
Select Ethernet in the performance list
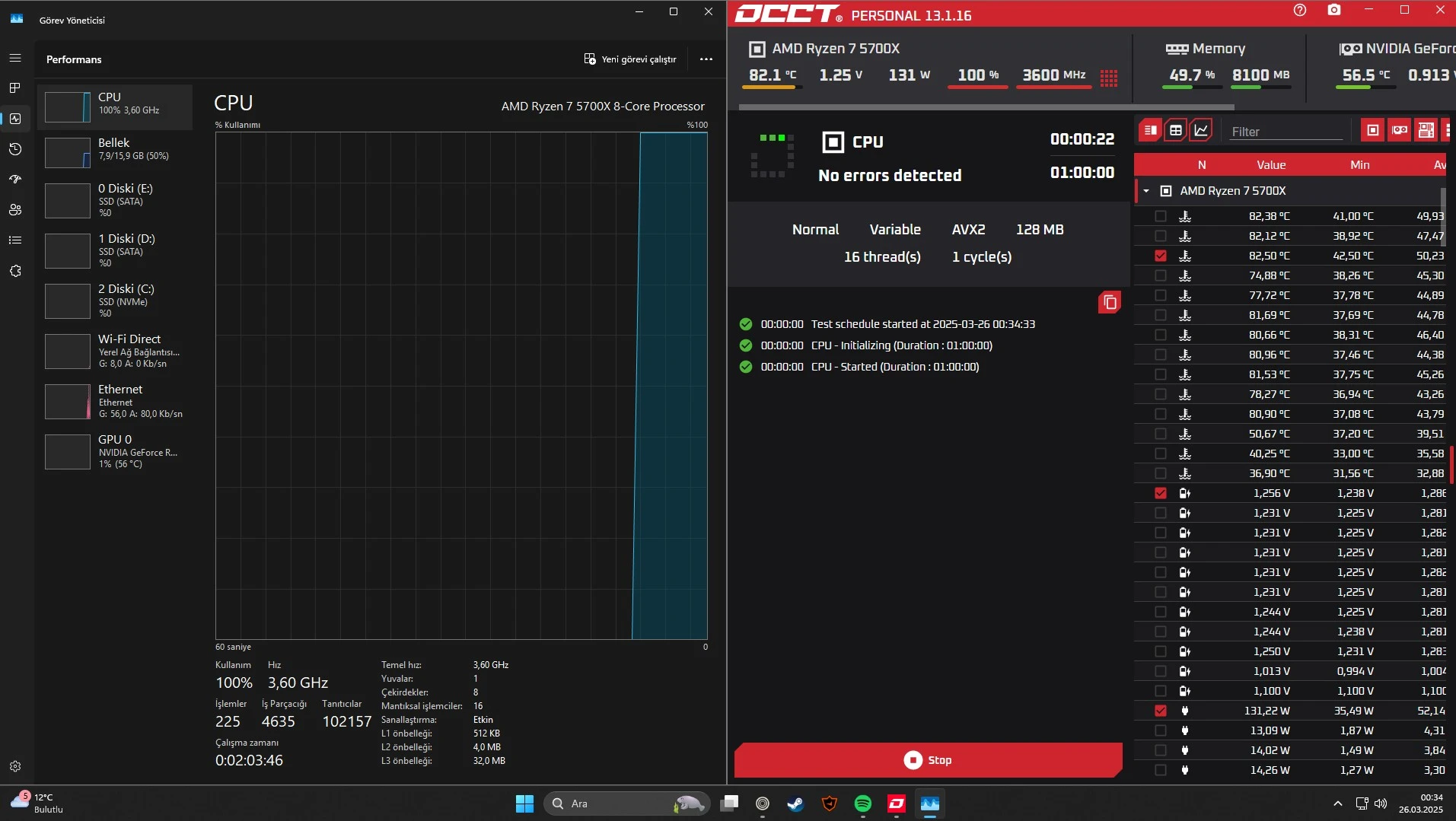[x=115, y=402]
